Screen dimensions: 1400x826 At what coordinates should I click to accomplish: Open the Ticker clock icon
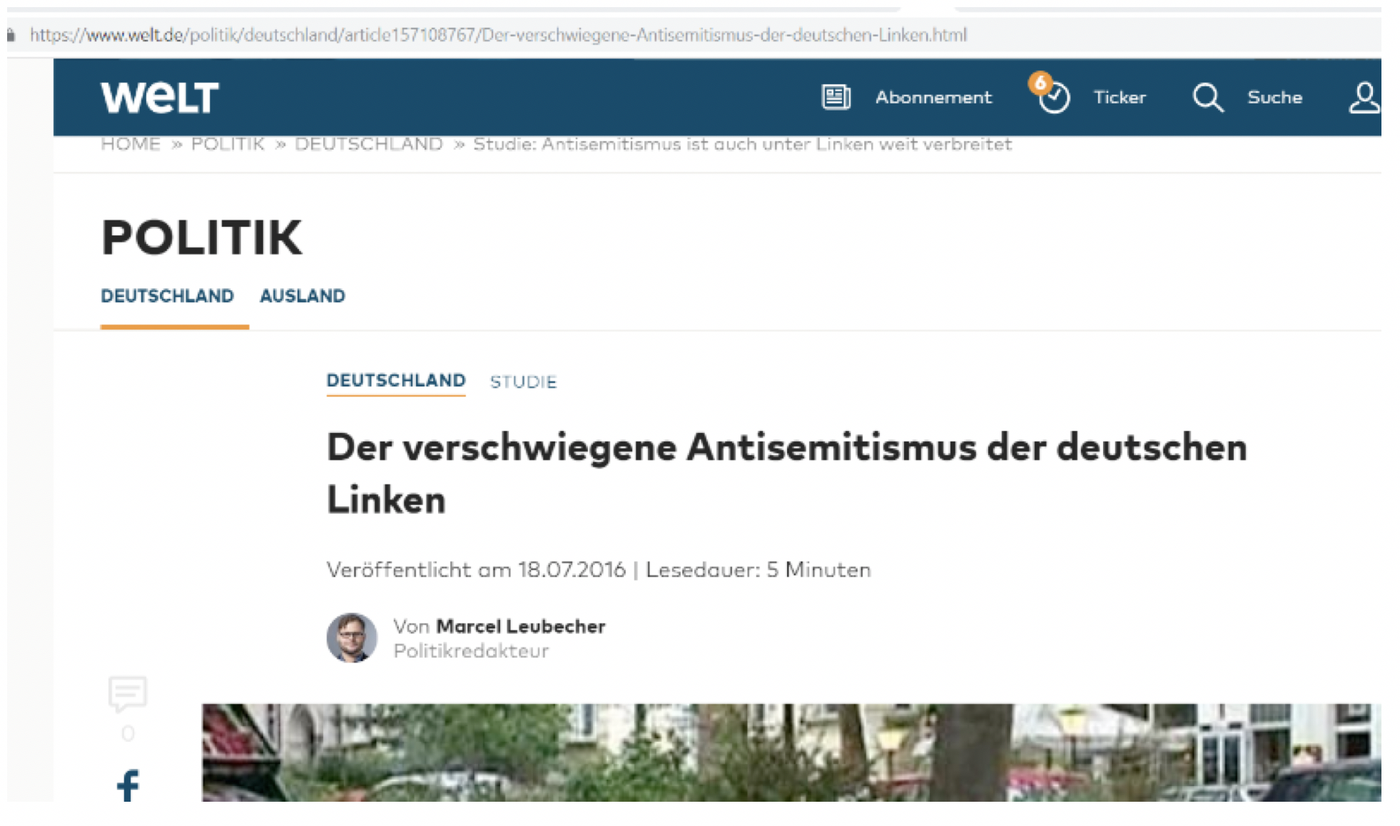pos(1054,97)
